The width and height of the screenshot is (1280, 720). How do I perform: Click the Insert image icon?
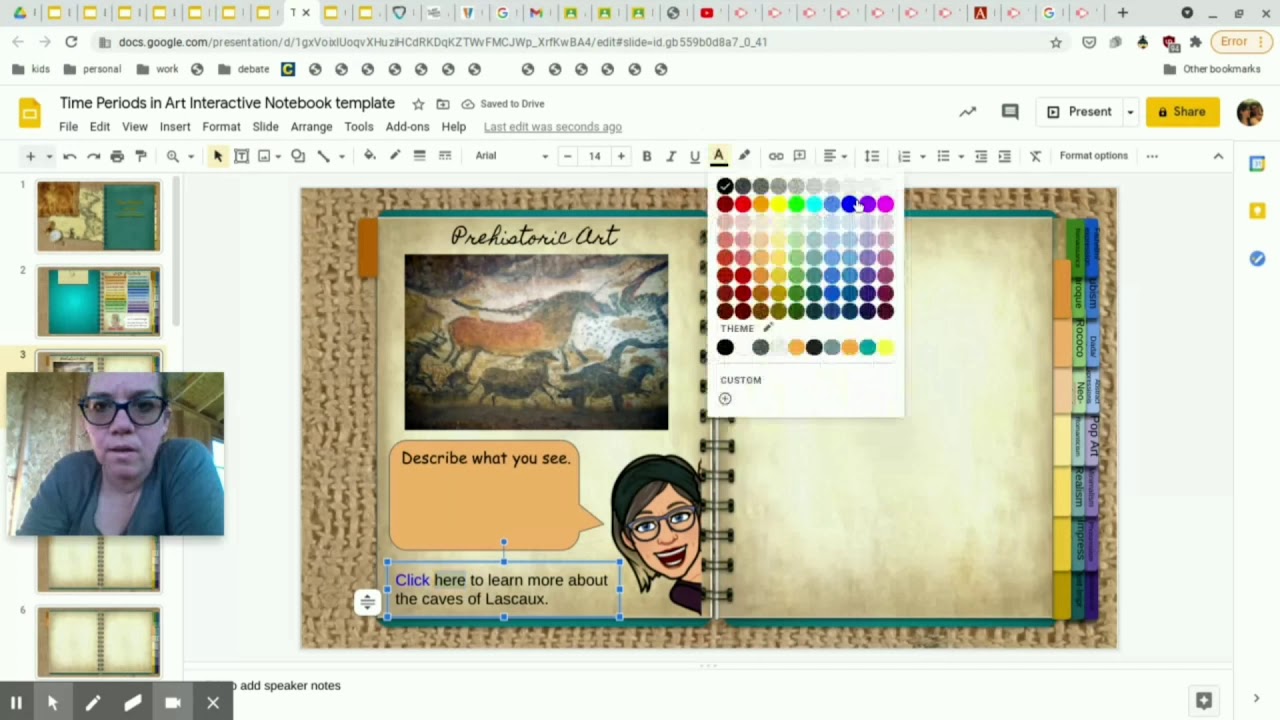264,156
